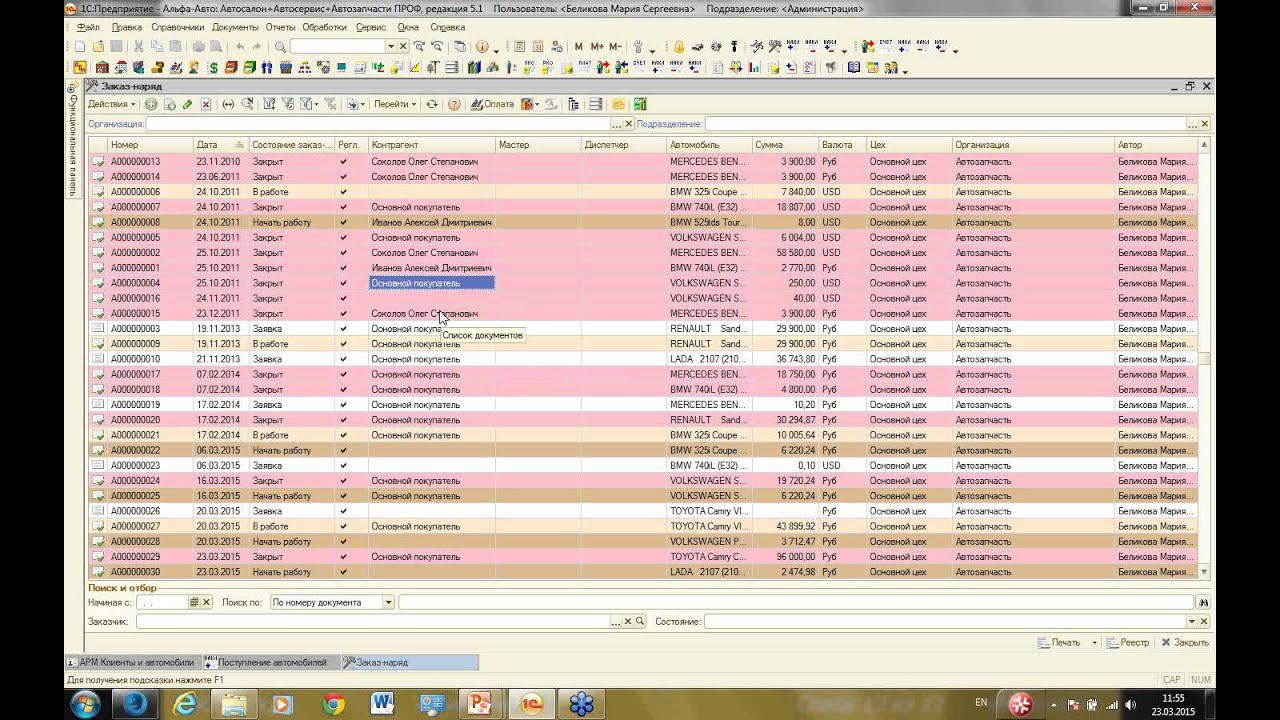
Task: Toggle Регл. checkmark for order A000000006
Action: click(x=343, y=192)
